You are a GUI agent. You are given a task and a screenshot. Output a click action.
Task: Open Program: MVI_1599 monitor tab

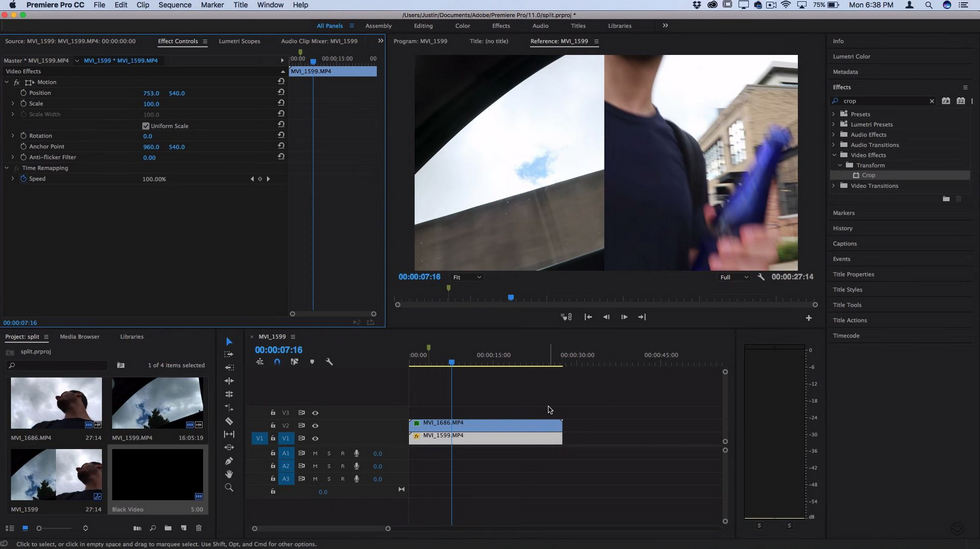[x=420, y=41]
